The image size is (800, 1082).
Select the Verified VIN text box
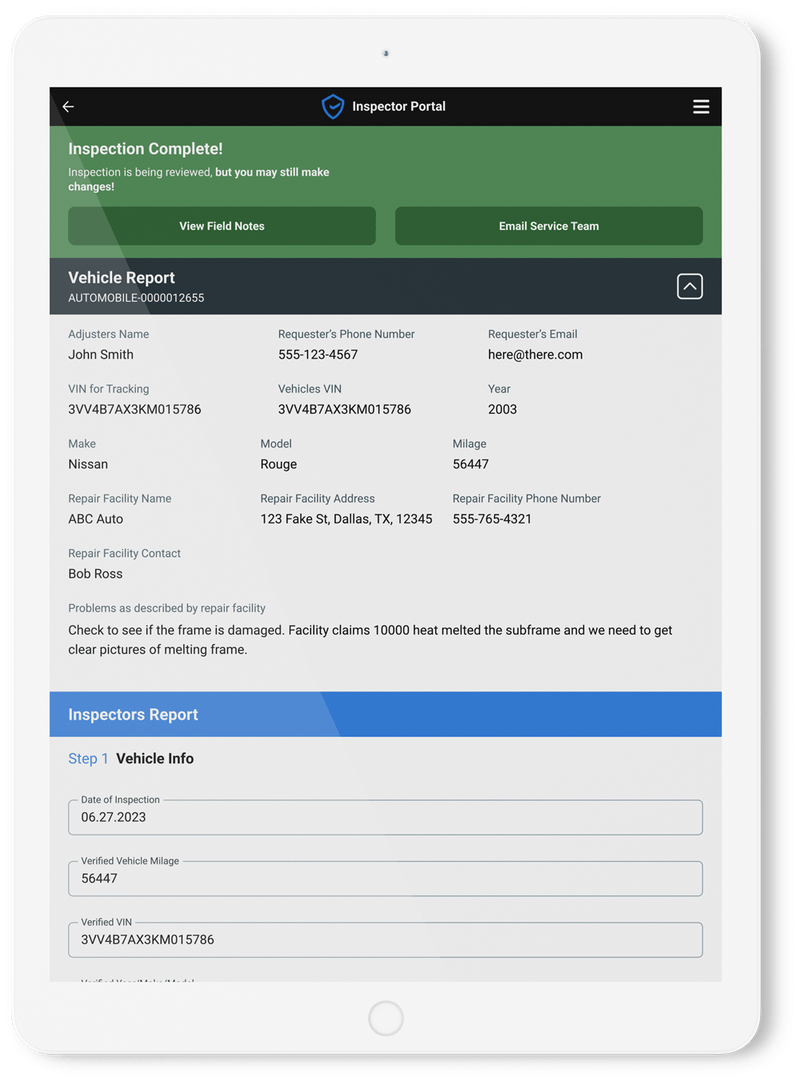click(385, 940)
